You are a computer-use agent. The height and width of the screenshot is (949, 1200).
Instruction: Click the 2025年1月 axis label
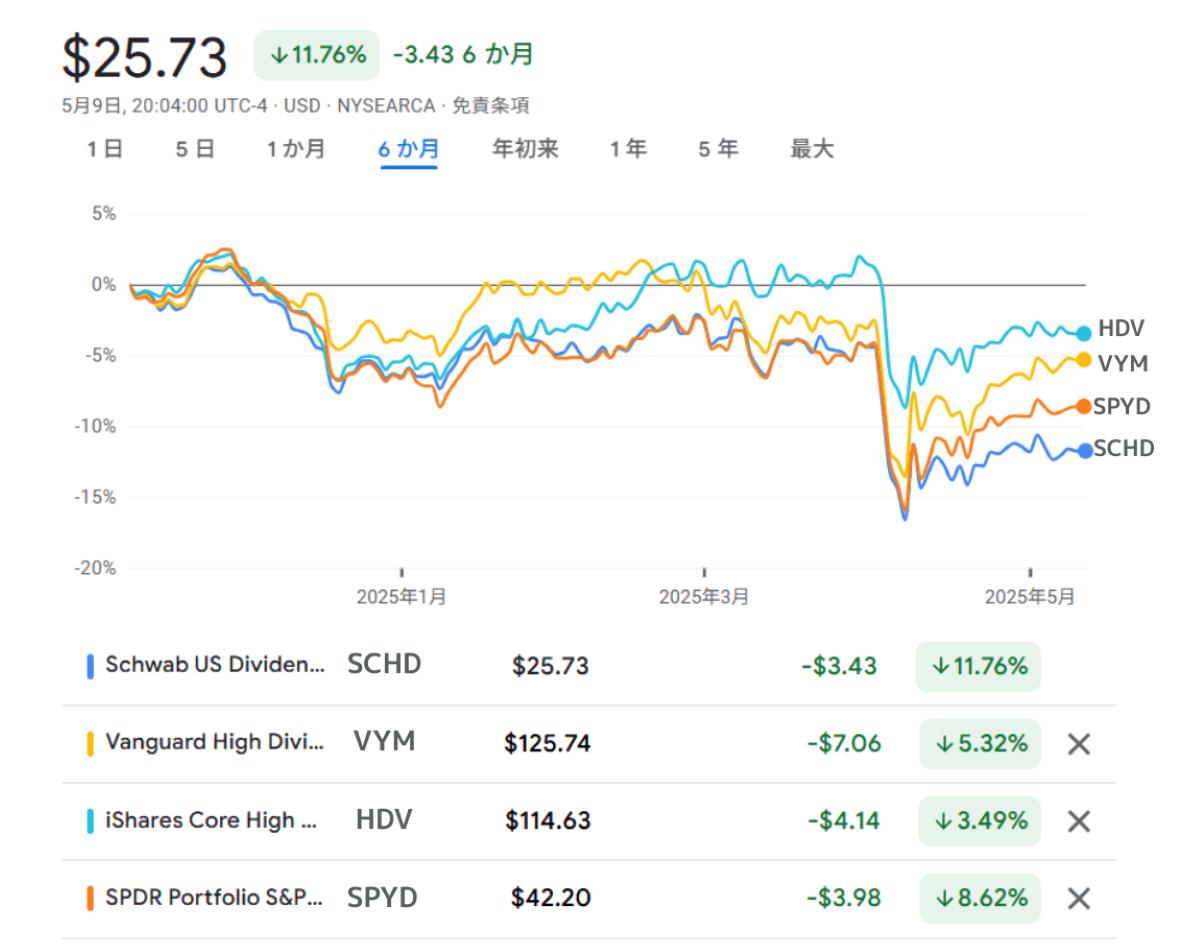click(401, 597)
